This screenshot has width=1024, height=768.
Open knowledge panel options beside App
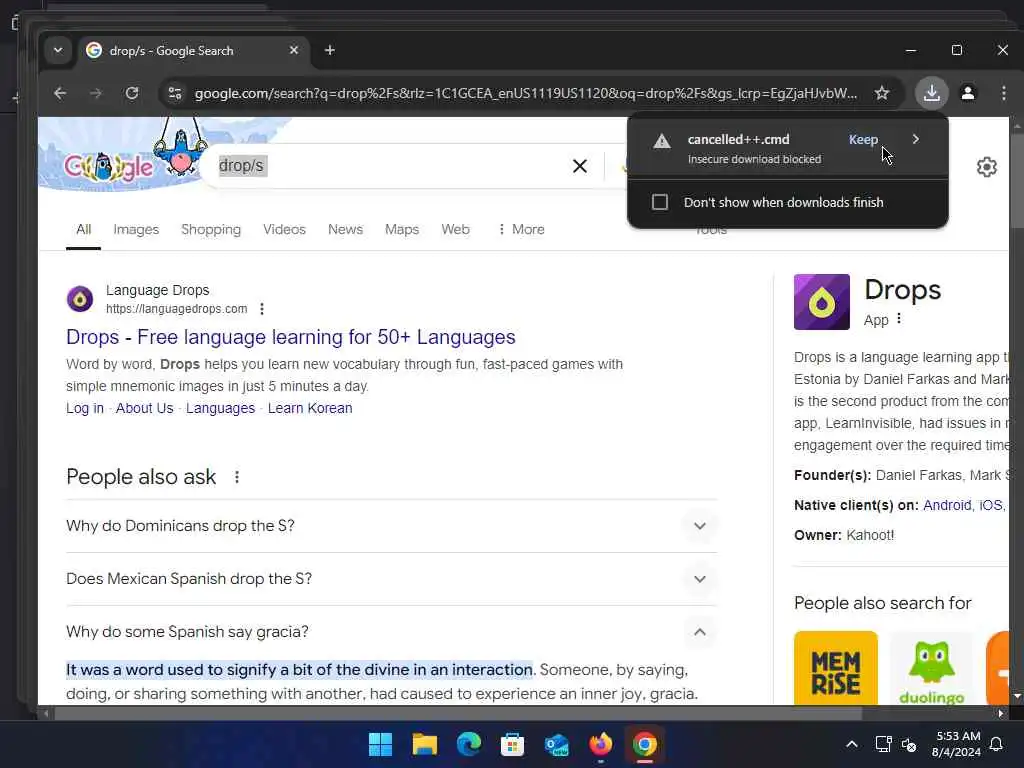click(x=899, y=319)
